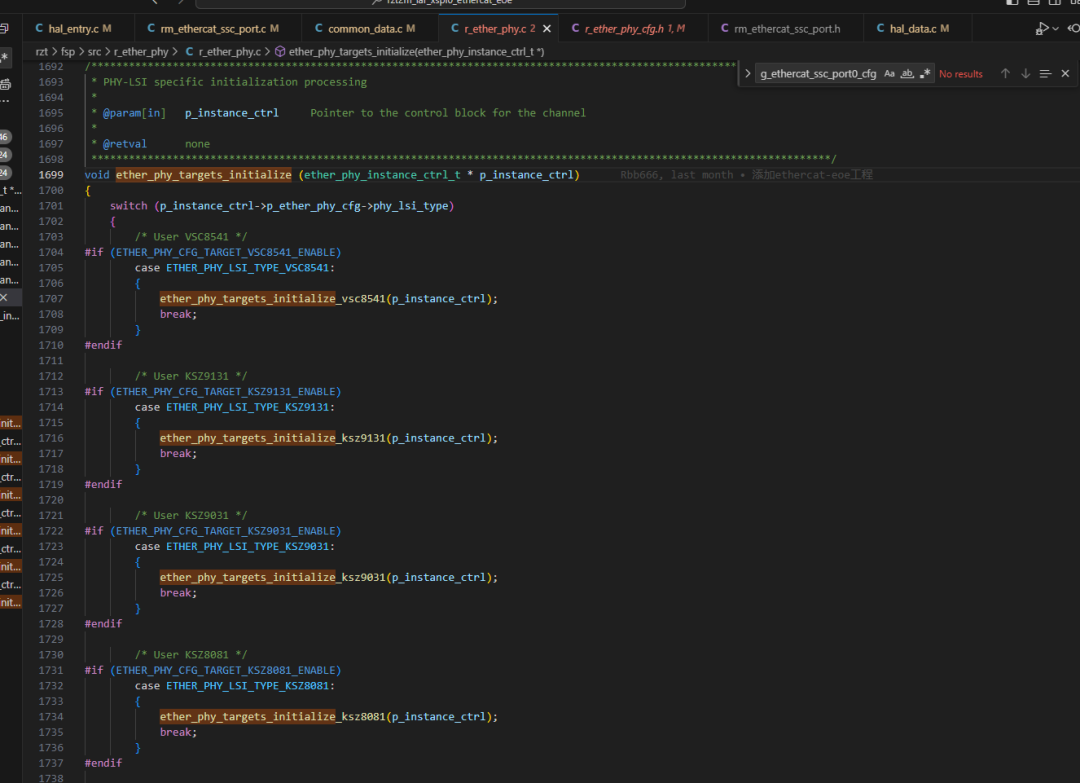Toggle Match Whole Word in find box
Viewport: 1080px width, 783px height.
907,74
